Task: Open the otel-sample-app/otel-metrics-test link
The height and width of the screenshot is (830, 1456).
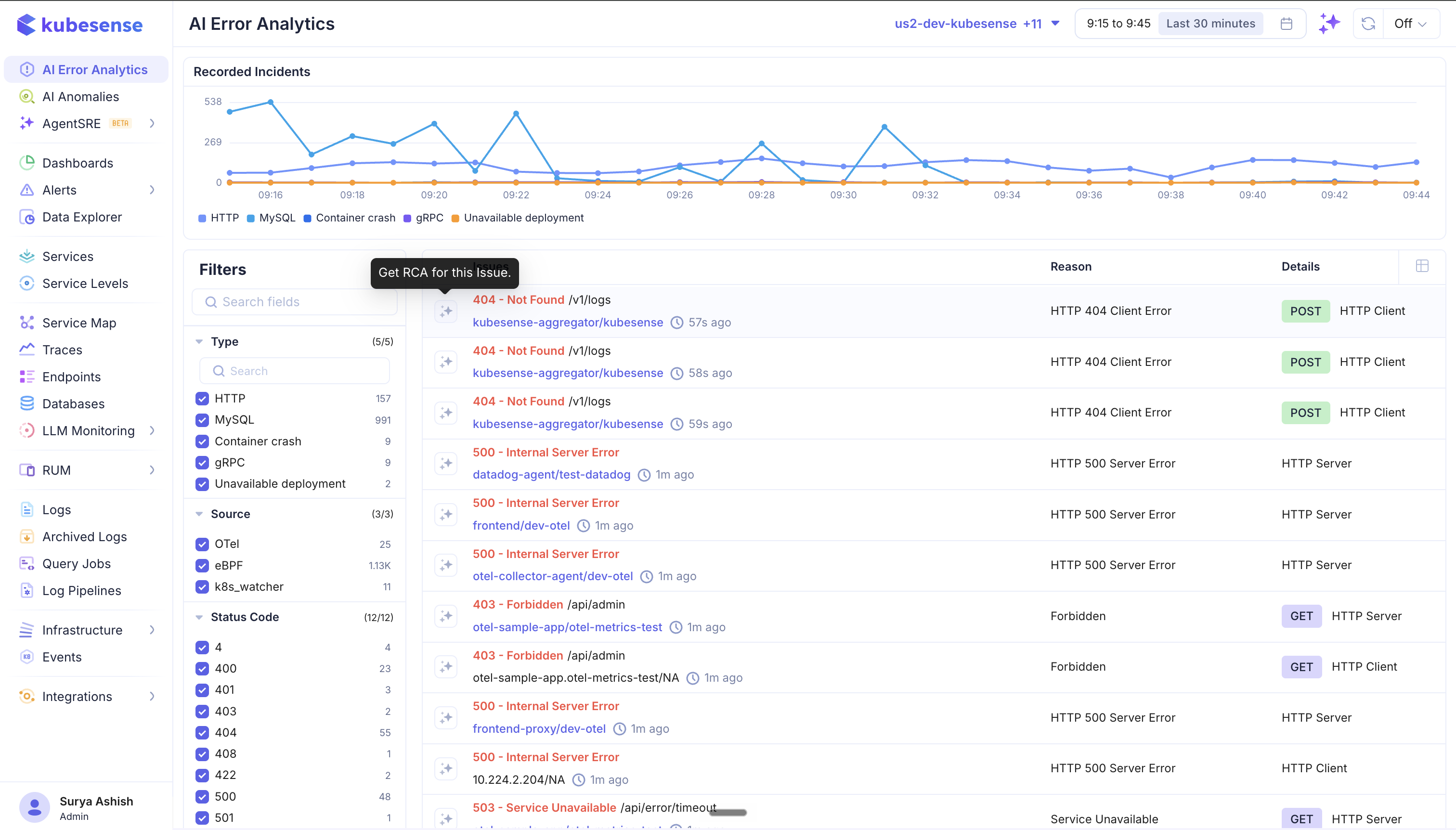Action: coord(567,627)
